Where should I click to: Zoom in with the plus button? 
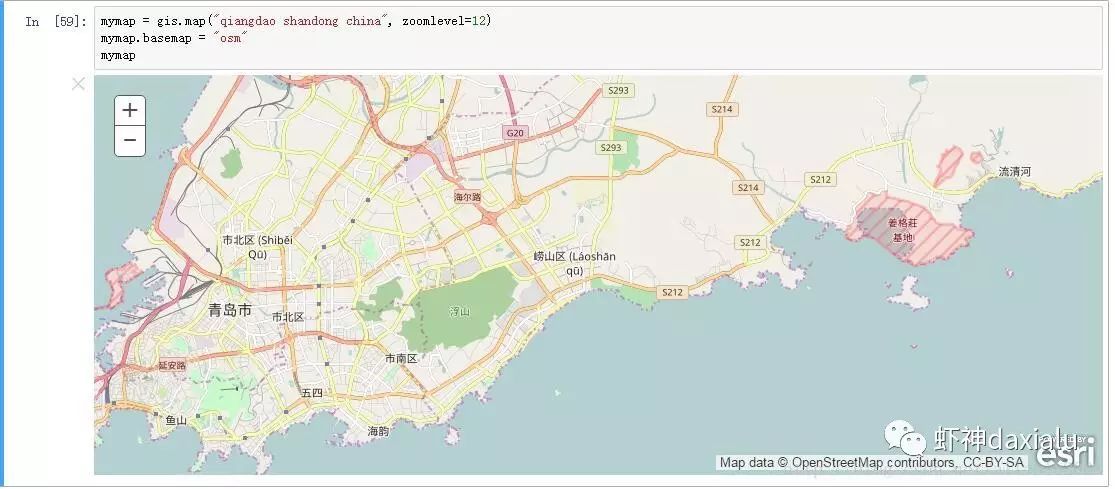(x=130, y=110)
